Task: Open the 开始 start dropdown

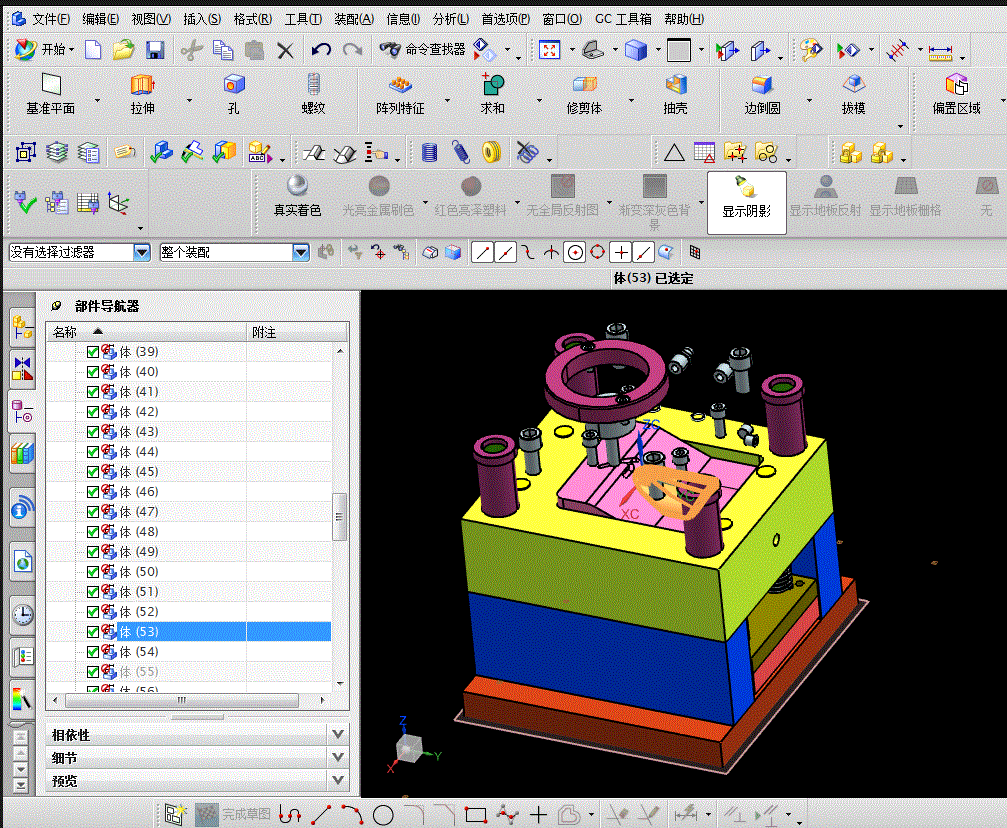Action: tap(44, 49)
